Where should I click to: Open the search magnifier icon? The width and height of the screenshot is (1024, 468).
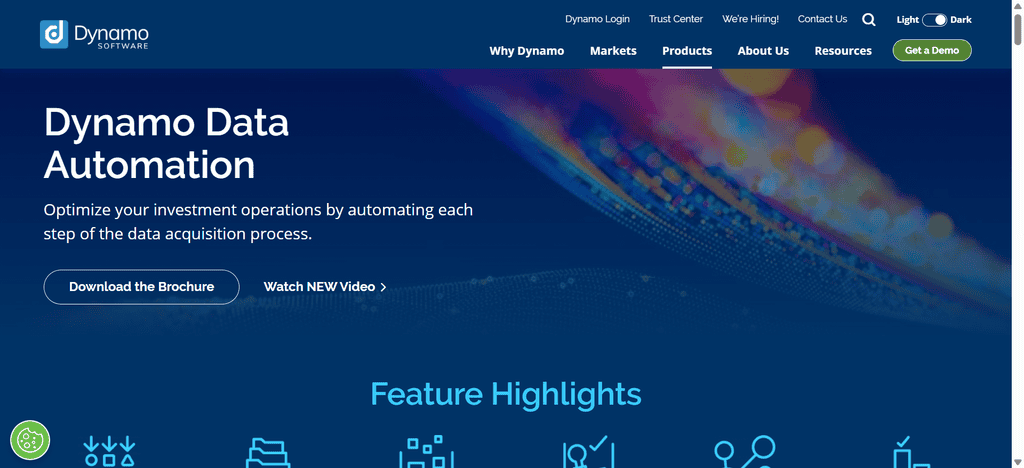point(869,20)
